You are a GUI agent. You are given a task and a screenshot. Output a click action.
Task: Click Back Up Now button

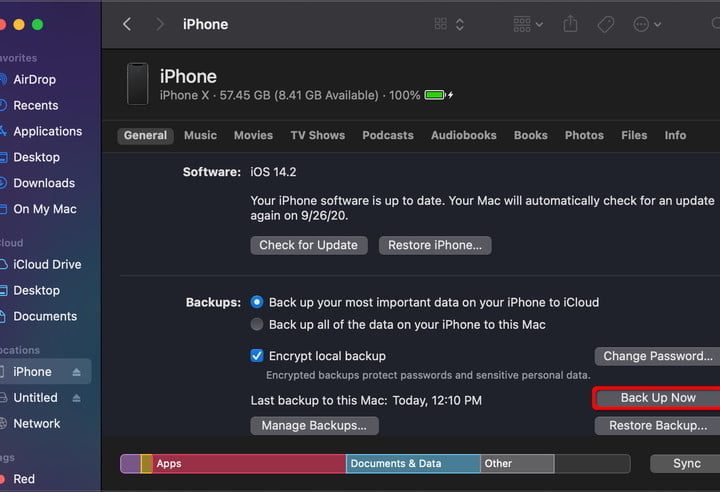[658, 398]
